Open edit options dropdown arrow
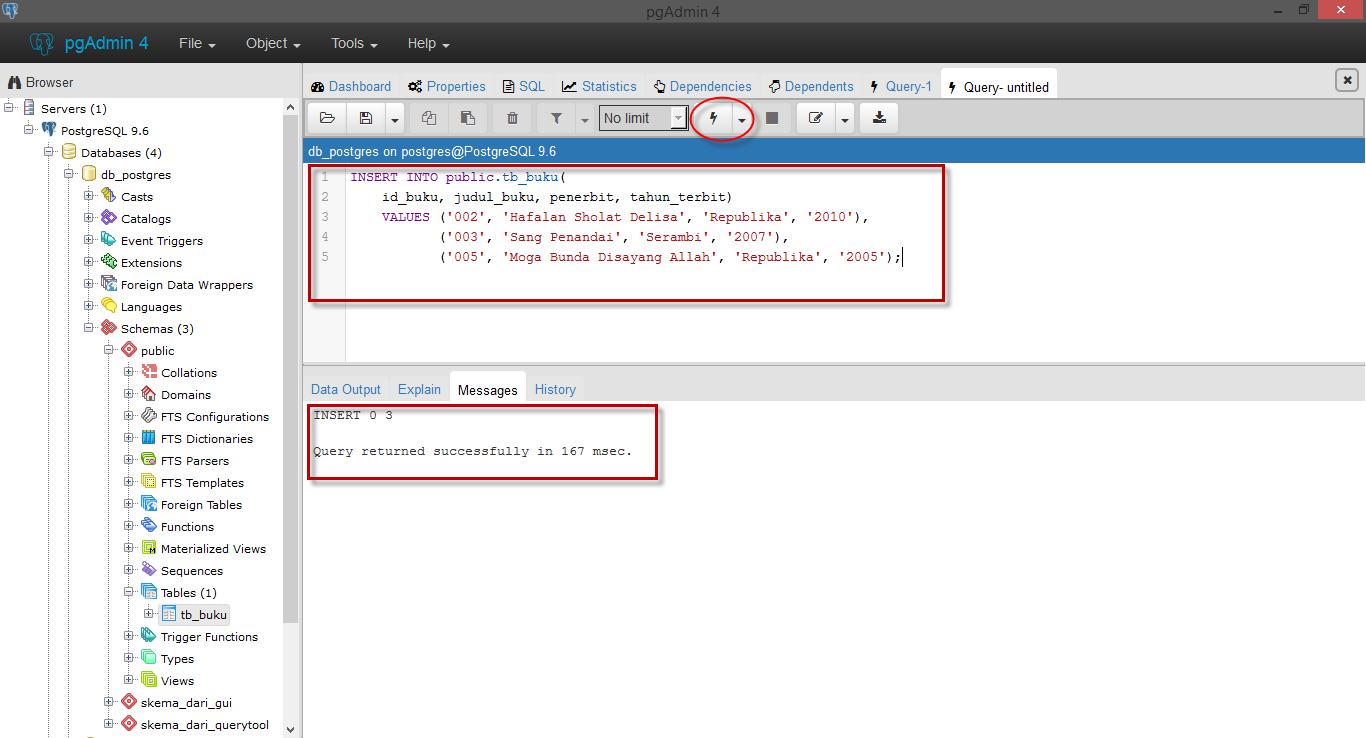This screenshot has width=1366, height=738. (845, 119)
